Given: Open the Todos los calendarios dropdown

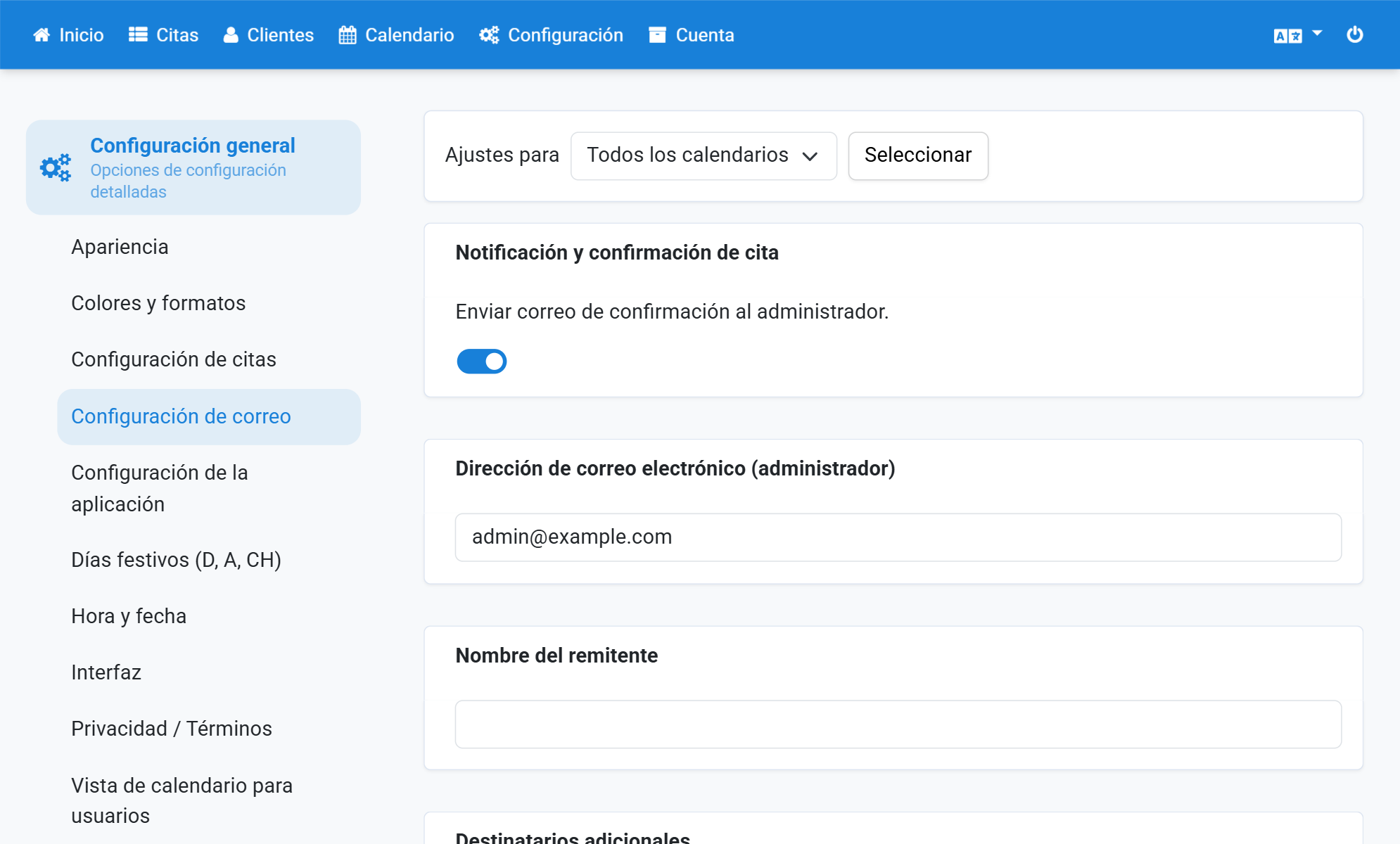Looking at the screenshot, I should click(x=704, y=155).
